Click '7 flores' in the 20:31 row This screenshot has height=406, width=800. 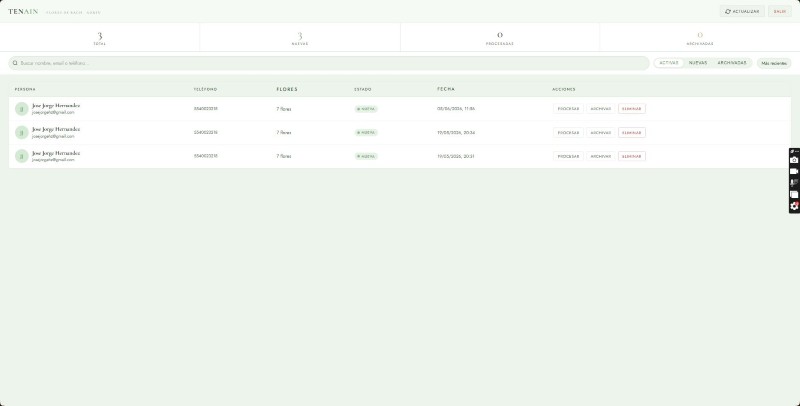pos(284,156)
